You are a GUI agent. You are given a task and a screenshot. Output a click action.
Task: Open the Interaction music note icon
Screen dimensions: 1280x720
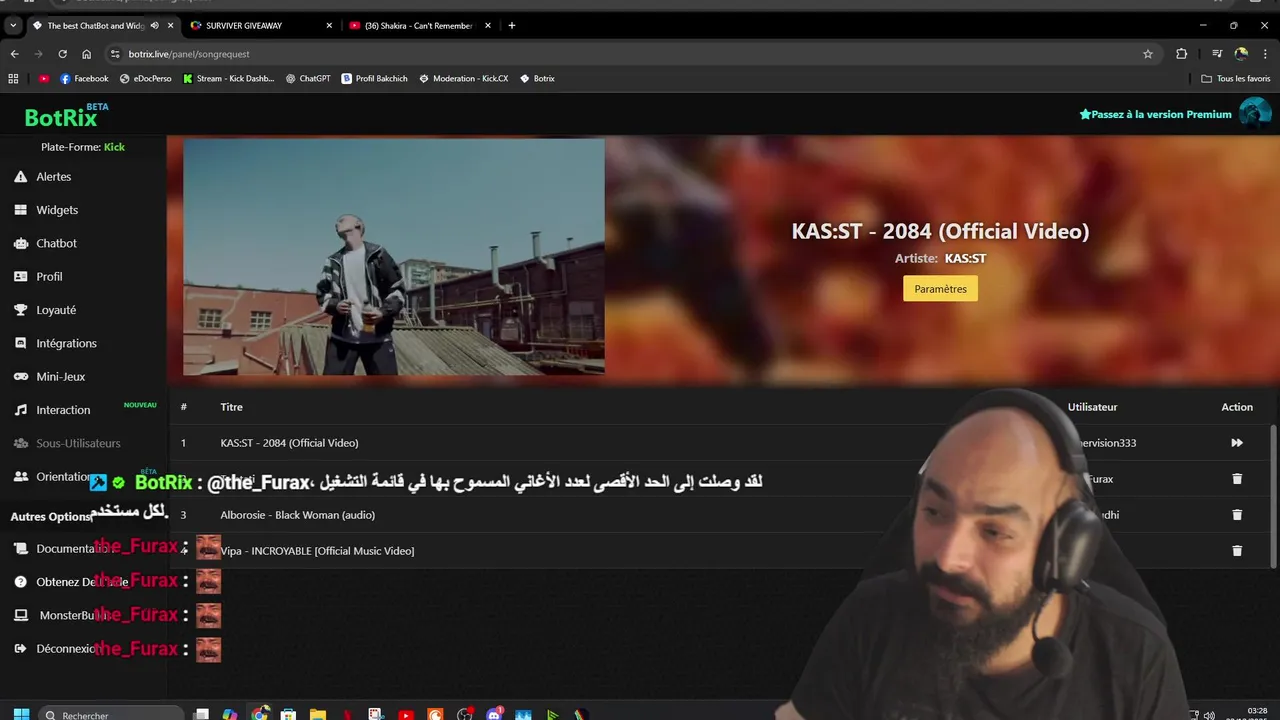(x=20, y=410)
